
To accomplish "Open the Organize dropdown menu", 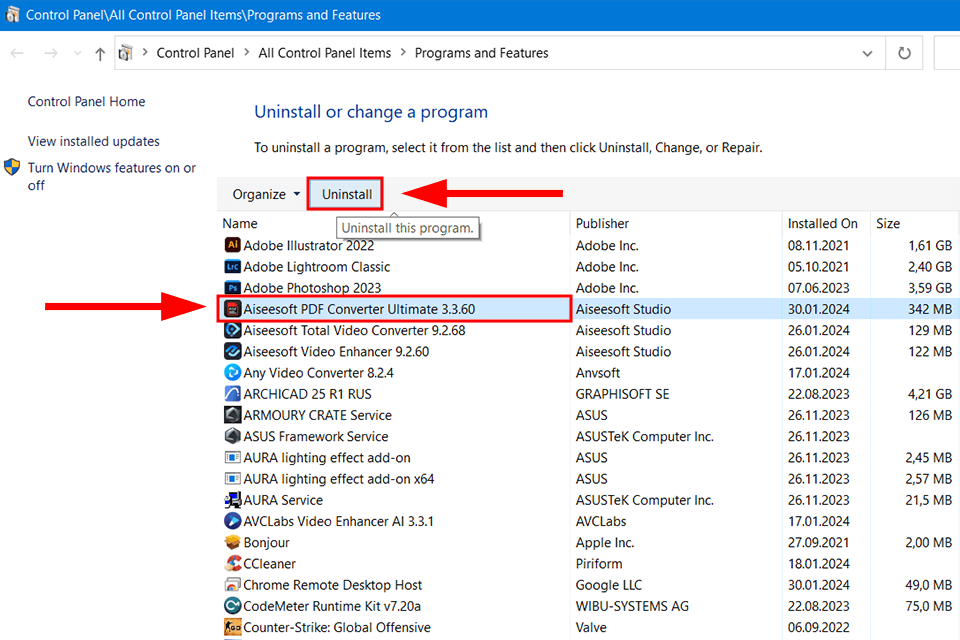I will [x=266, y=194].
